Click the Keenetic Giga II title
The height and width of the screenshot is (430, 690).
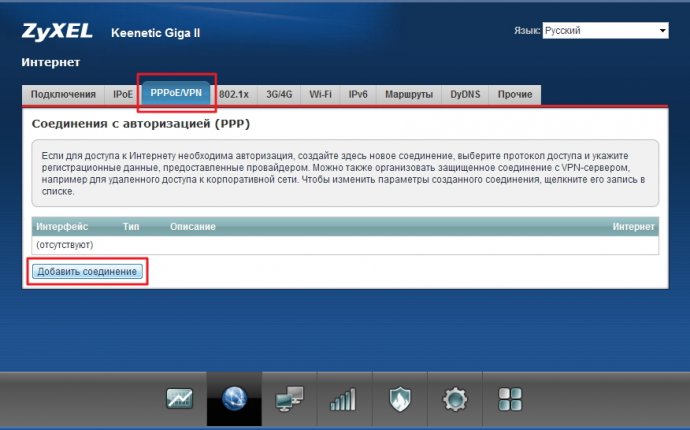coord(155,33)
